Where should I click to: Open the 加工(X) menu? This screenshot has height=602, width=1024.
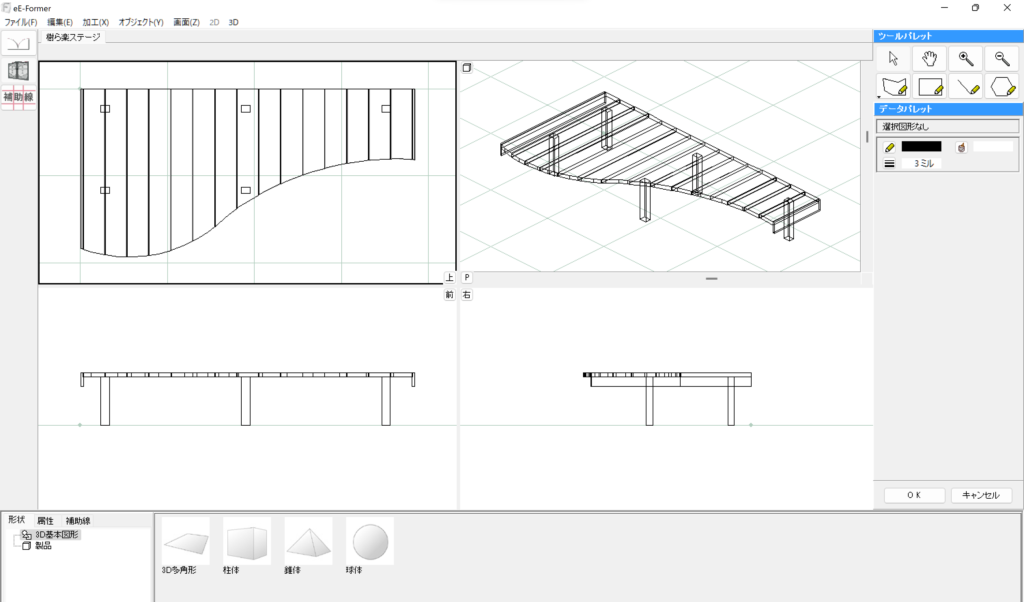[96, 22]
